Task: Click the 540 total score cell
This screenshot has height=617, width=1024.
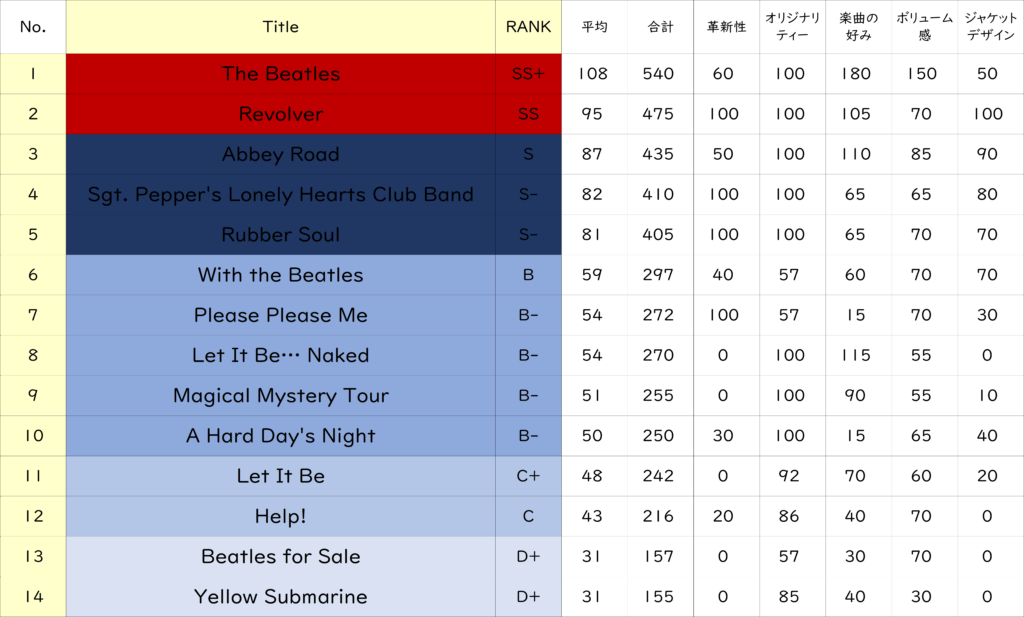Action: tap(658, 74)
